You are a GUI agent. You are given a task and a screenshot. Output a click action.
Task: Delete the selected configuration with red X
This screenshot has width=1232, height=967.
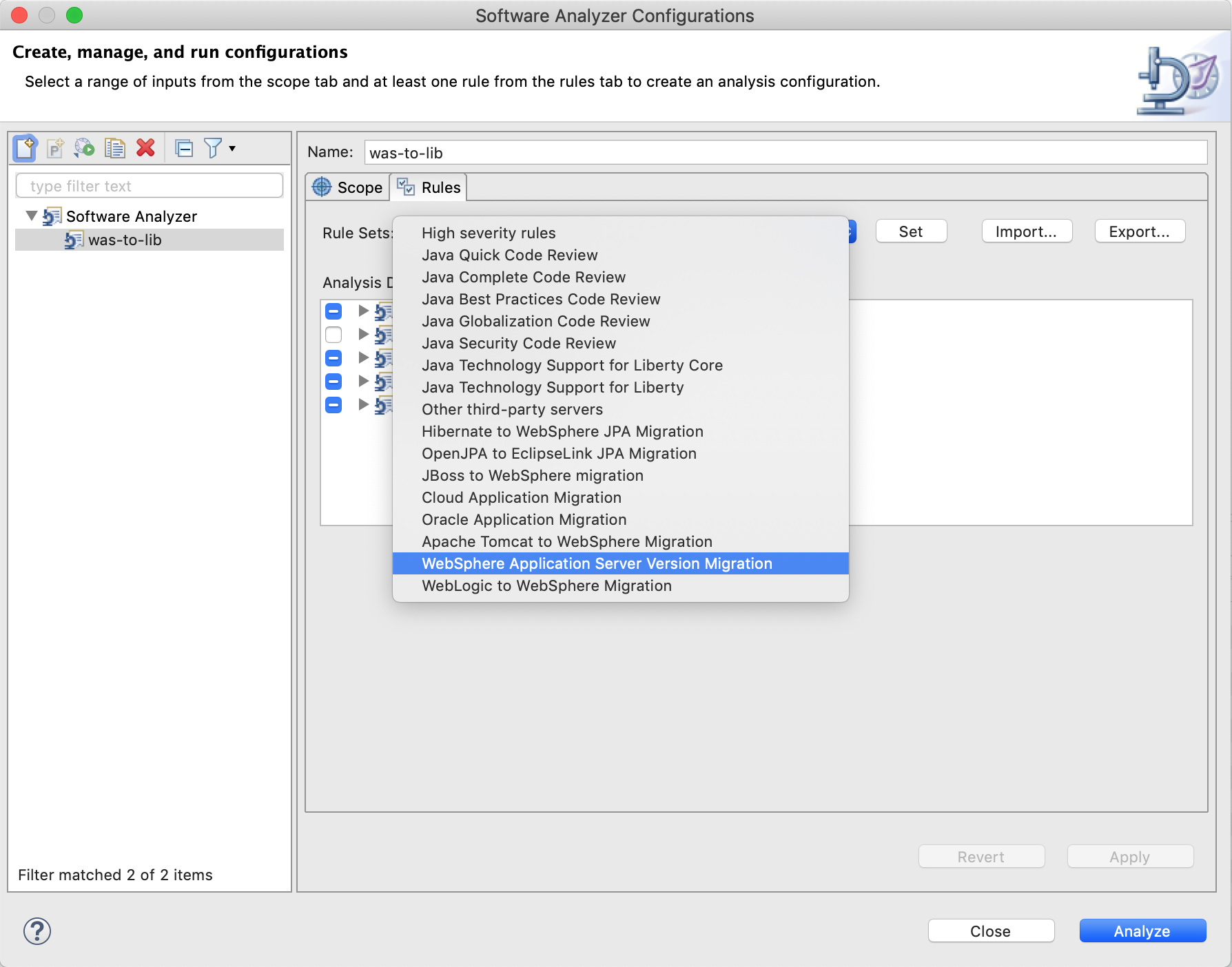point(145,148)
